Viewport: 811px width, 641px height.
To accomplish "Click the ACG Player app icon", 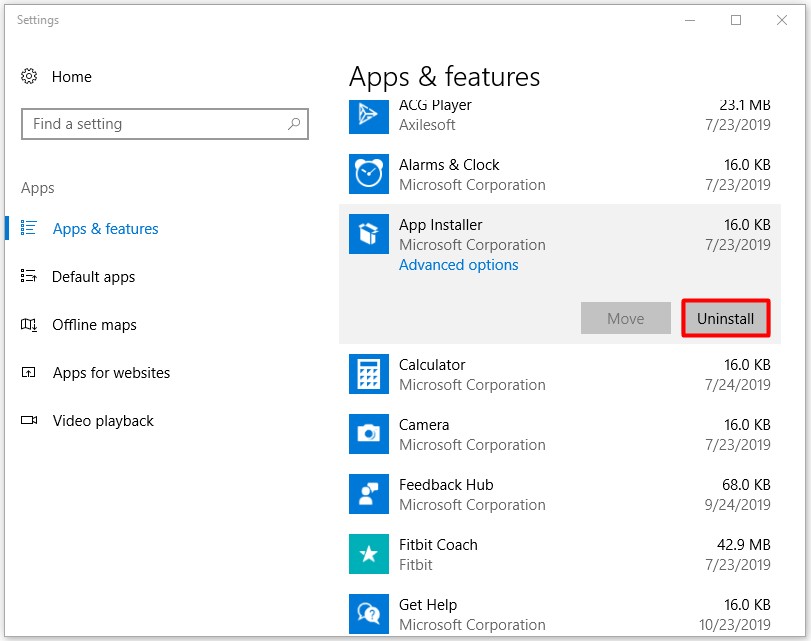I will coord(369,116).
